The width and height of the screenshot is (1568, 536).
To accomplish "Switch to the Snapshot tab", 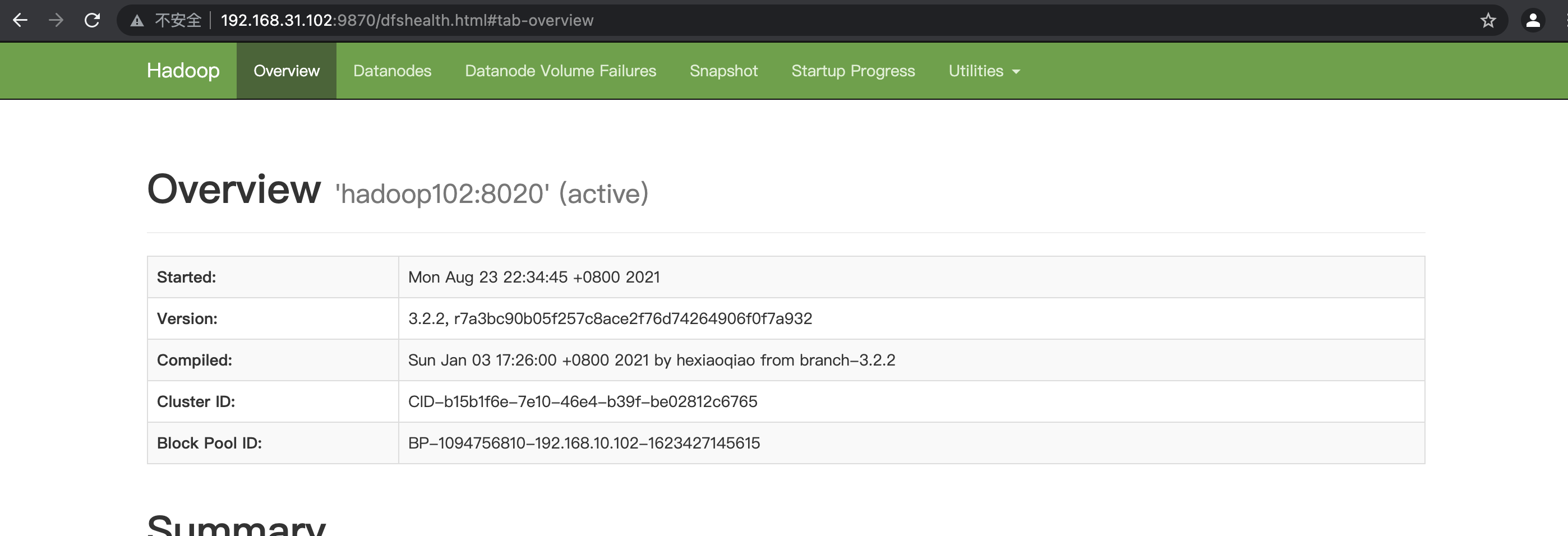I will (x=724, y=70).
